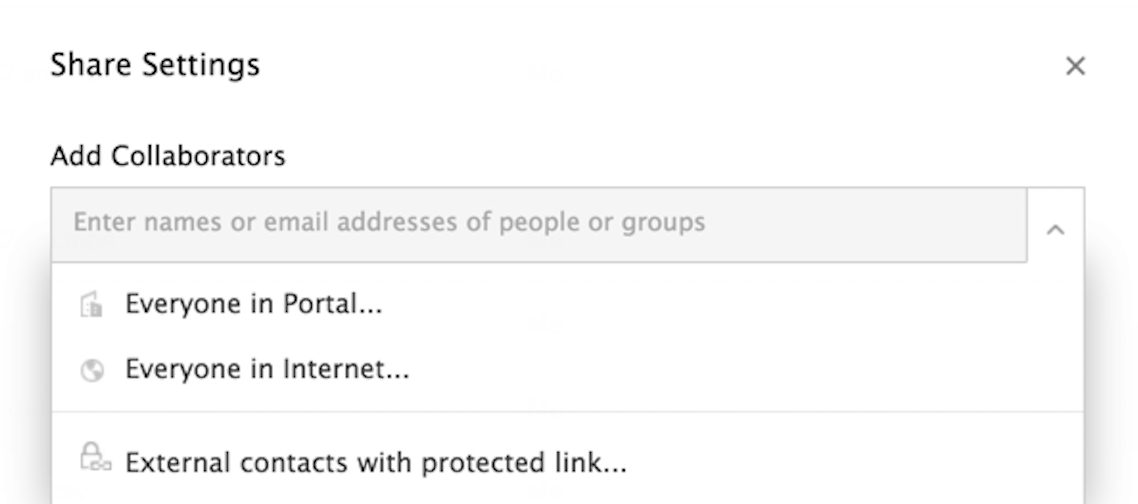Screen dimensions: 1138x504
Task: Click the padlock icon for External contacts
Action: coord(92,459)
